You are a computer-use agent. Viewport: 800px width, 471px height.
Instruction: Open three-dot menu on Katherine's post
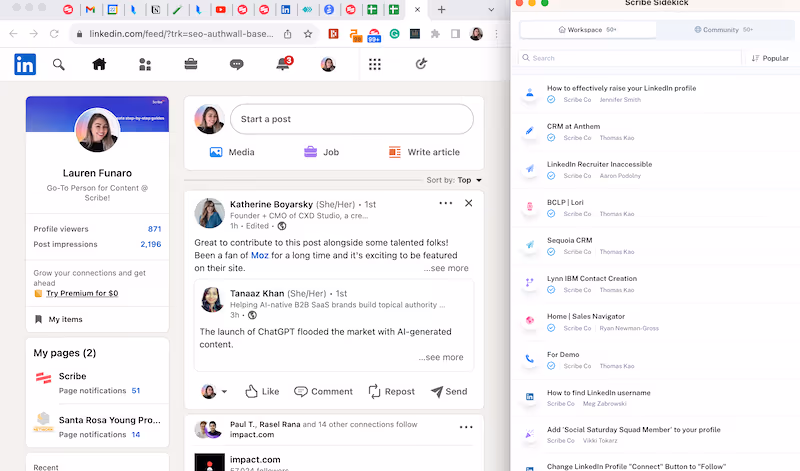point(445,203)
